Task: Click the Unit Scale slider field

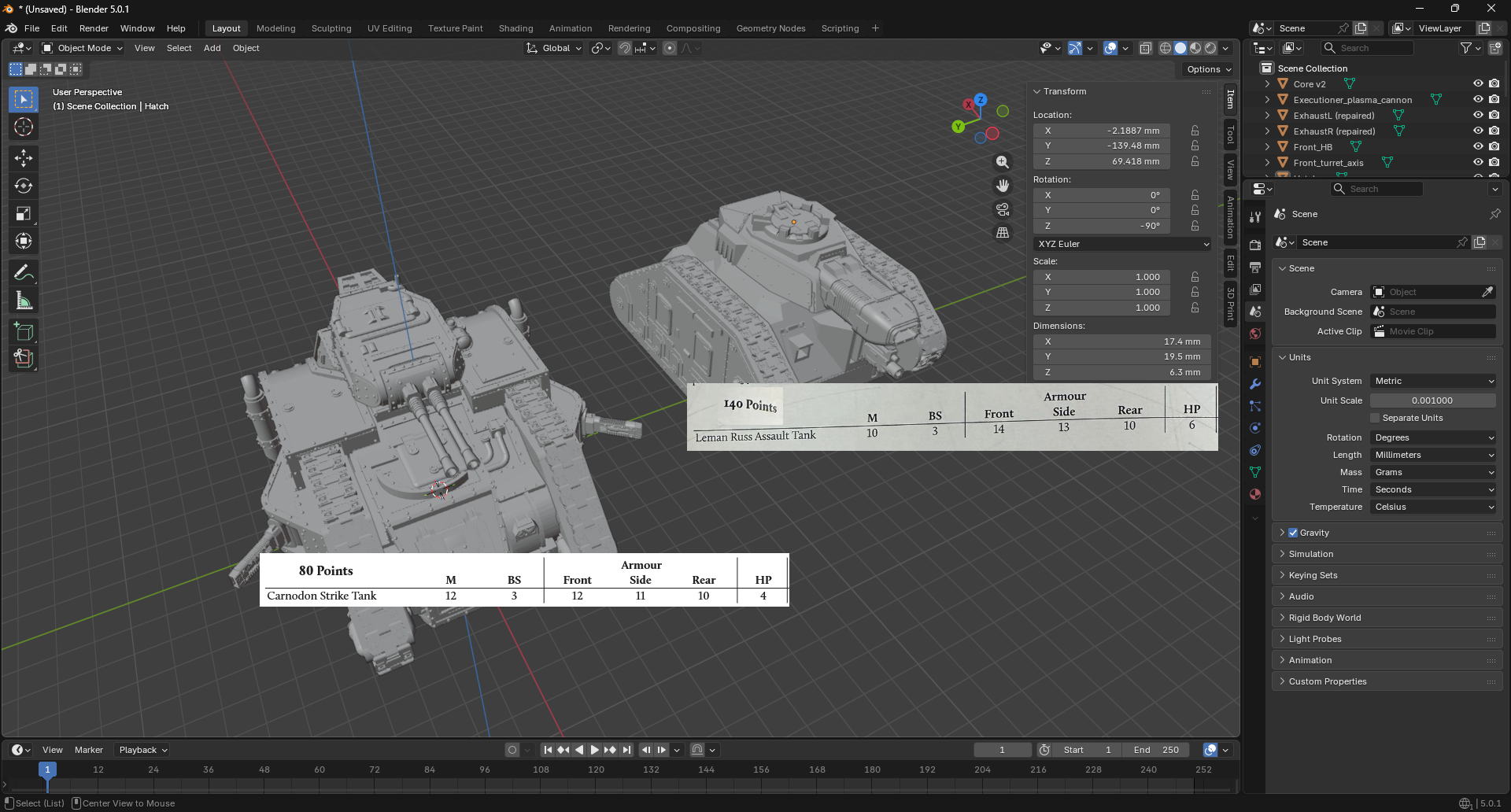Action: pyautogui.click(x=1432, y=400)
